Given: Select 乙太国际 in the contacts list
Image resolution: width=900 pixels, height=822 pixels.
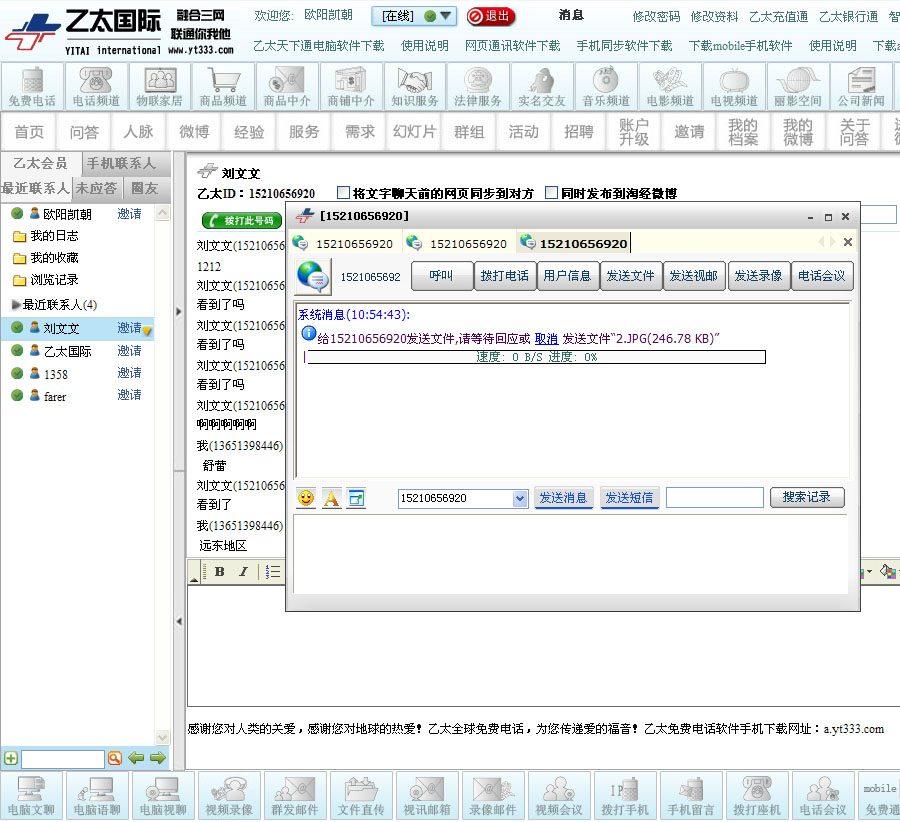Looking at the screenshot, I should point(67,351).
